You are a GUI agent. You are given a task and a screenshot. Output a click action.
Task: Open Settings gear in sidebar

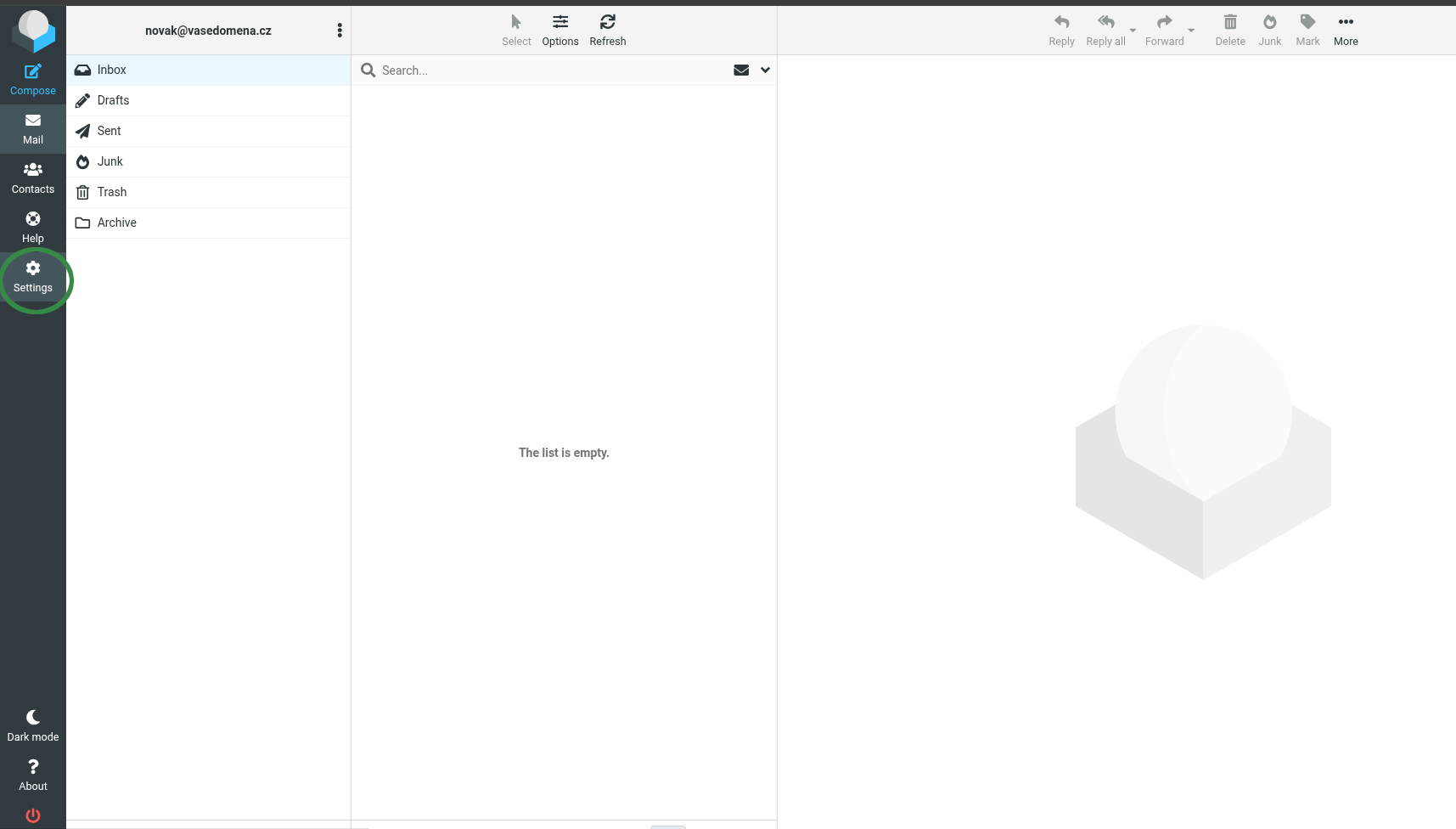[x=33, y=277]
